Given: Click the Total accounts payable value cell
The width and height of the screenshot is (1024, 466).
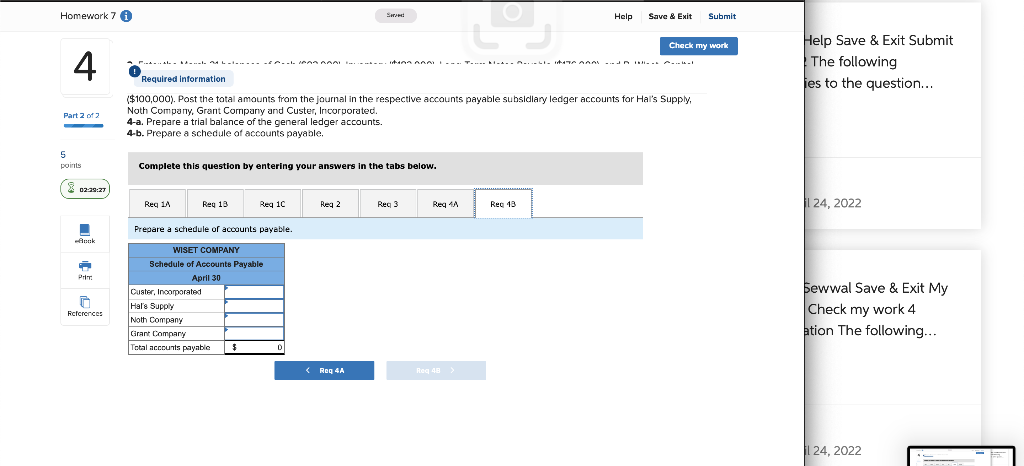Looking at the screenshot, I should click(x=254, y=348).
